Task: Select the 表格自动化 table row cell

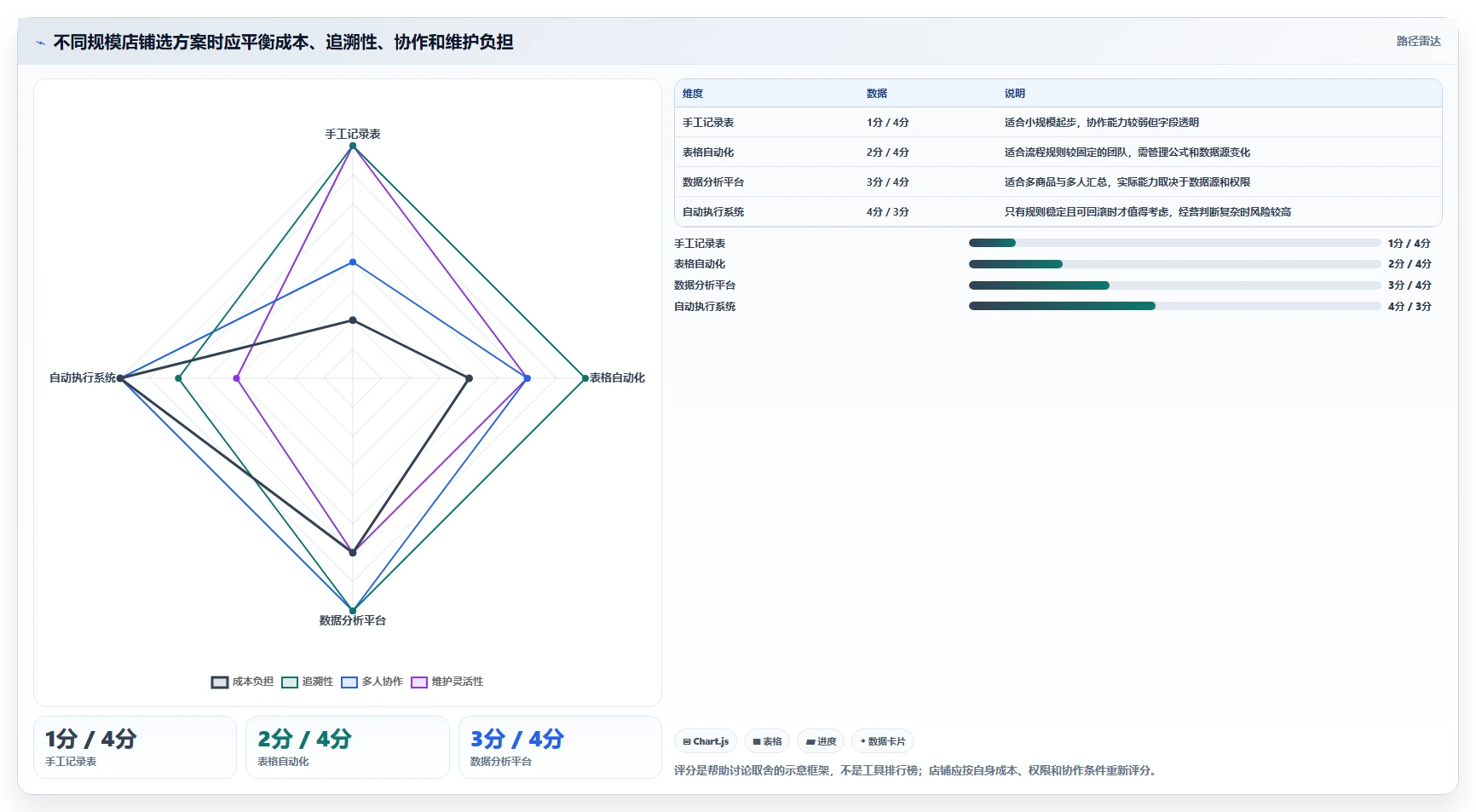Action: 708,153
